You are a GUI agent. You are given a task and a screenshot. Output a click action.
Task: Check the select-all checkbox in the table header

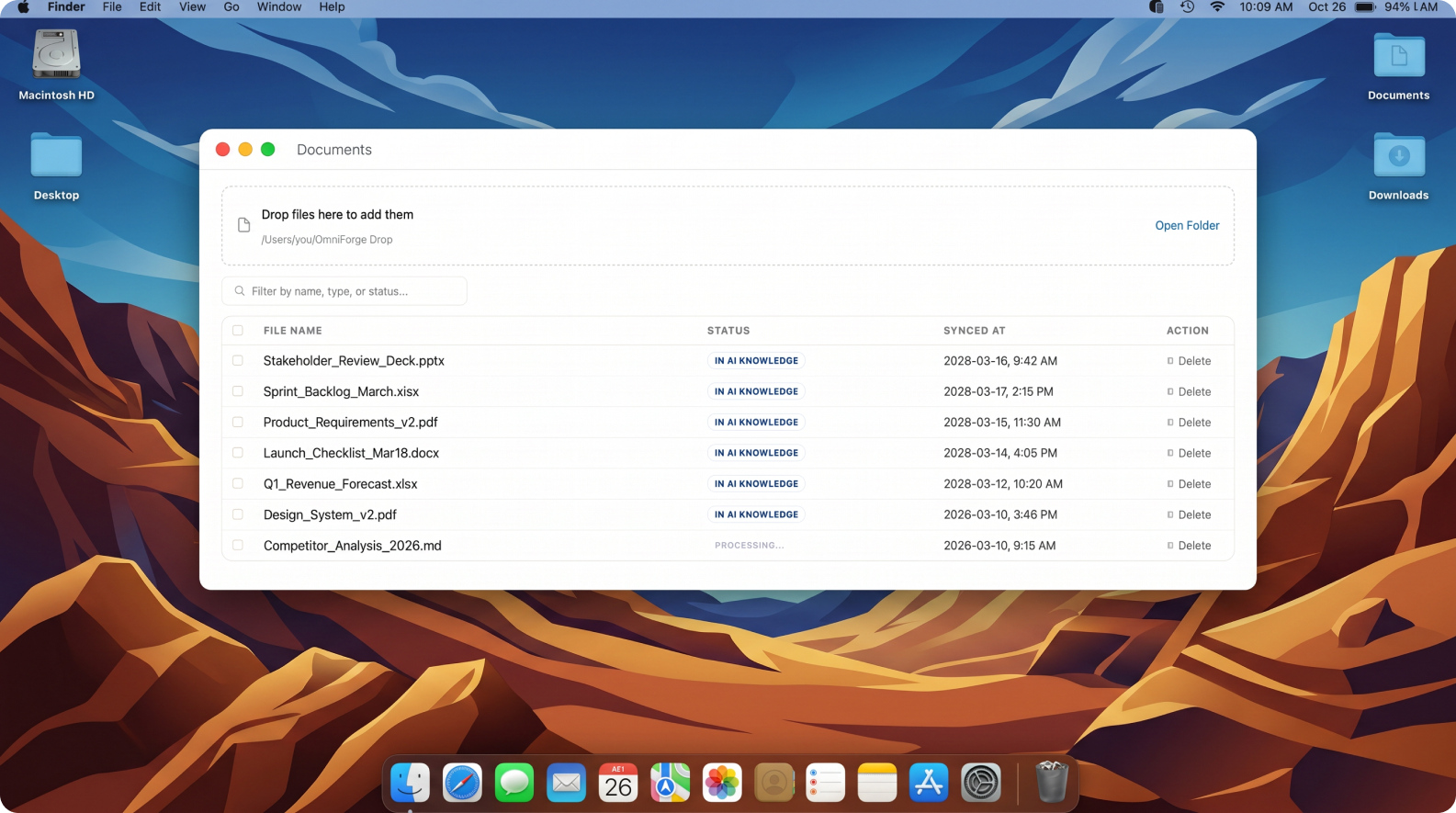click(x=238, y=331)
